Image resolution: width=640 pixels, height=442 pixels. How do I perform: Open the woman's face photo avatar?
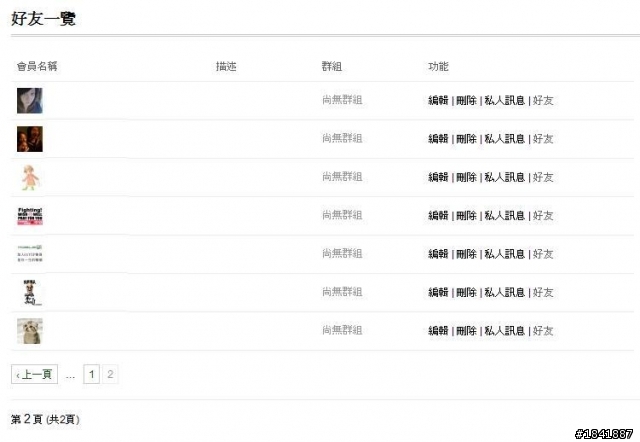30,100
